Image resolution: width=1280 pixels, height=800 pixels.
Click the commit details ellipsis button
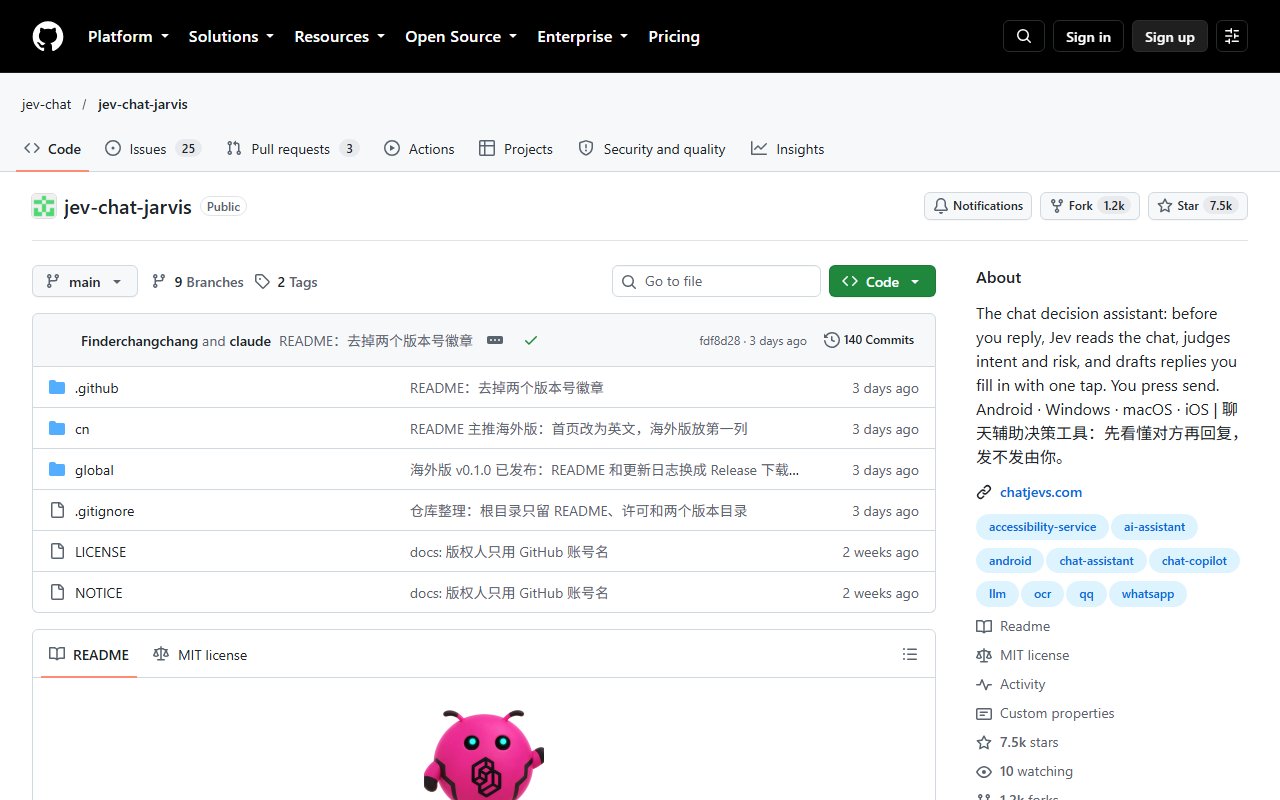(x=495, y=340)
